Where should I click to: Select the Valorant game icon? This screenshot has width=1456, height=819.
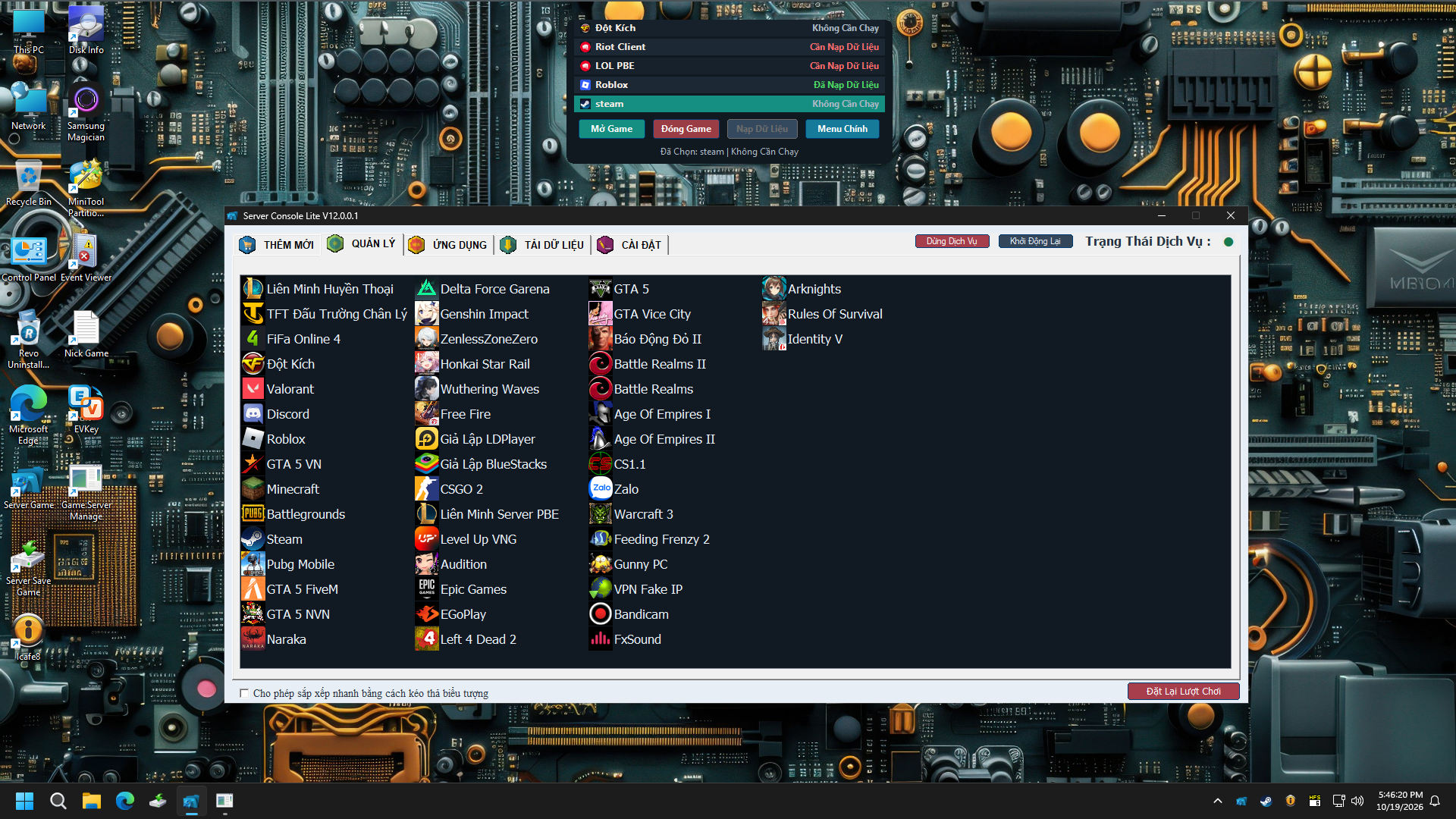coord(253,389)
